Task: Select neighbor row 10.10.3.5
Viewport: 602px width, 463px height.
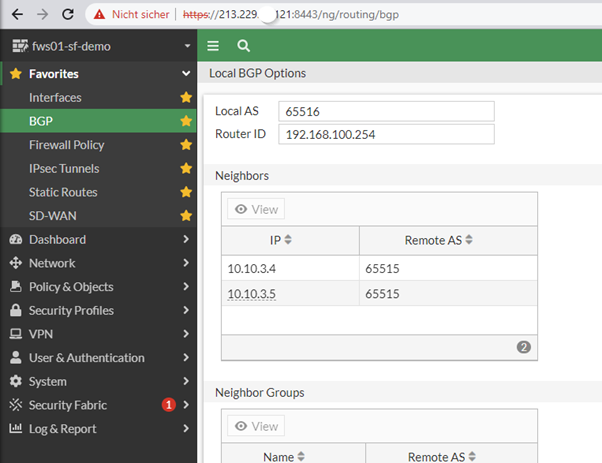Action: pos(379,294)
